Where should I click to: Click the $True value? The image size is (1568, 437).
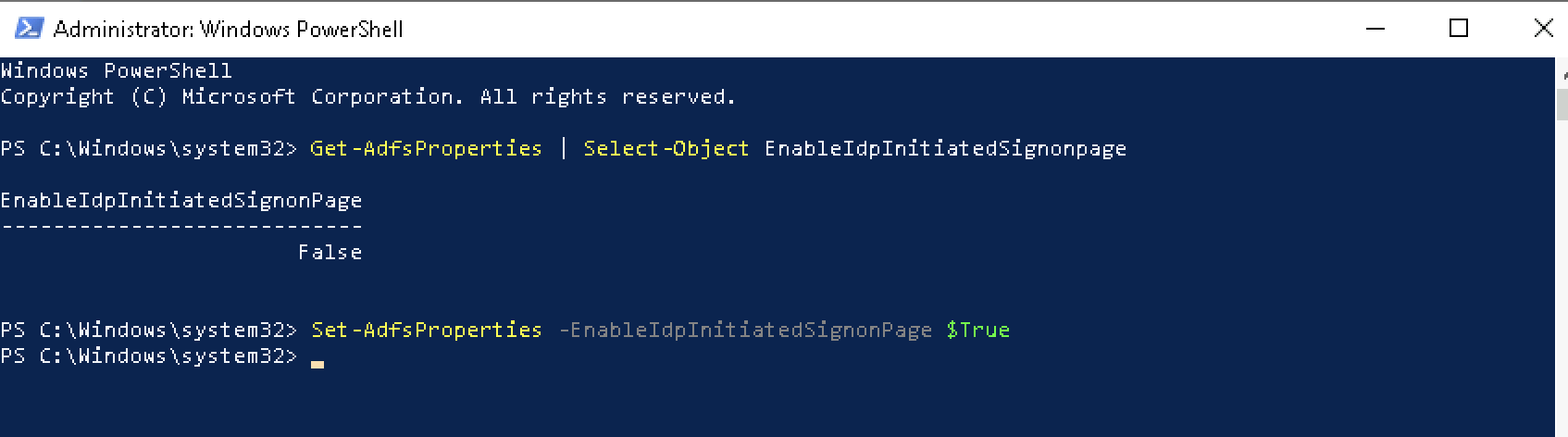point(977,330)
